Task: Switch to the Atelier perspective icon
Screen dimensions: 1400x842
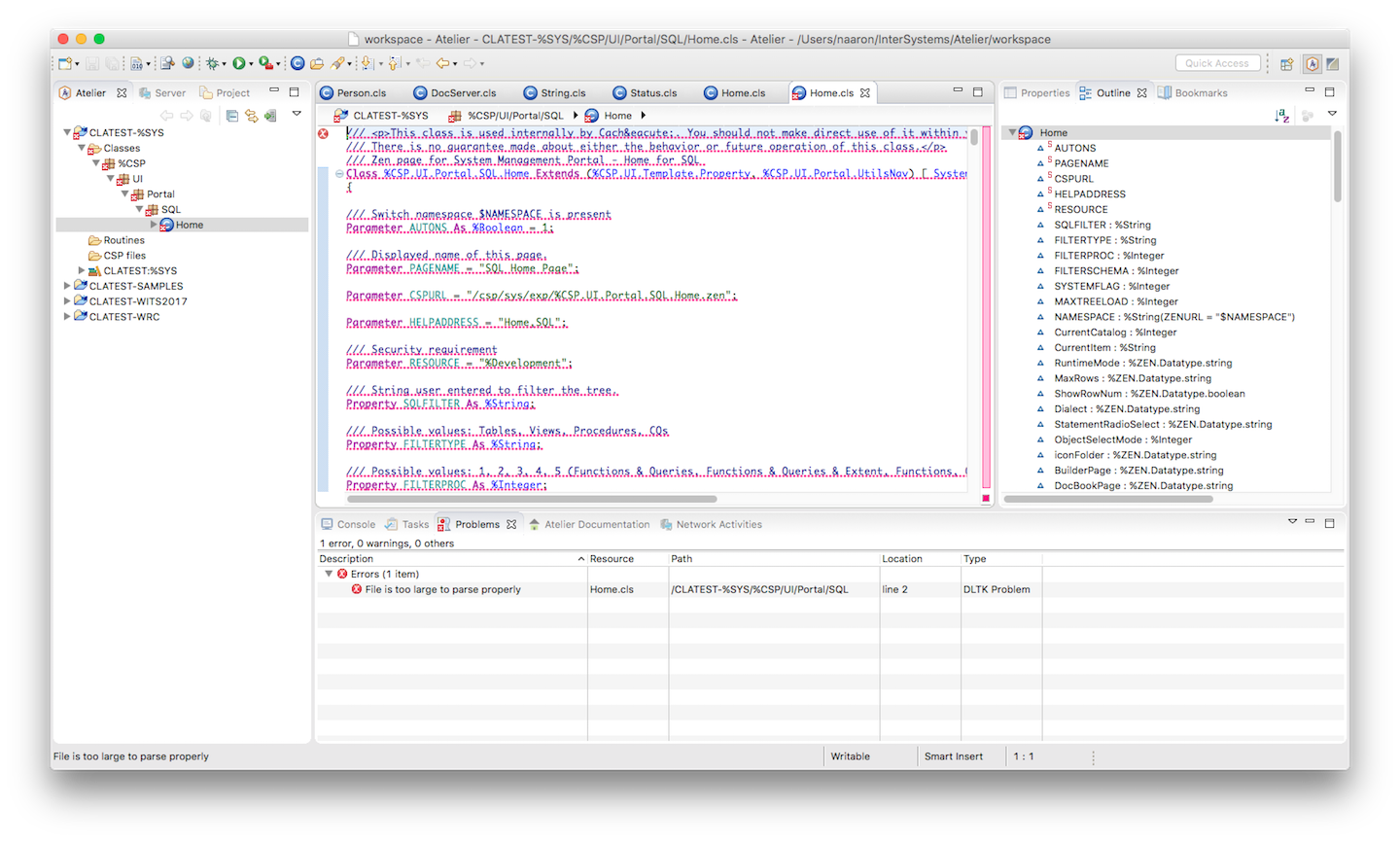Action: pos(1312,63)
